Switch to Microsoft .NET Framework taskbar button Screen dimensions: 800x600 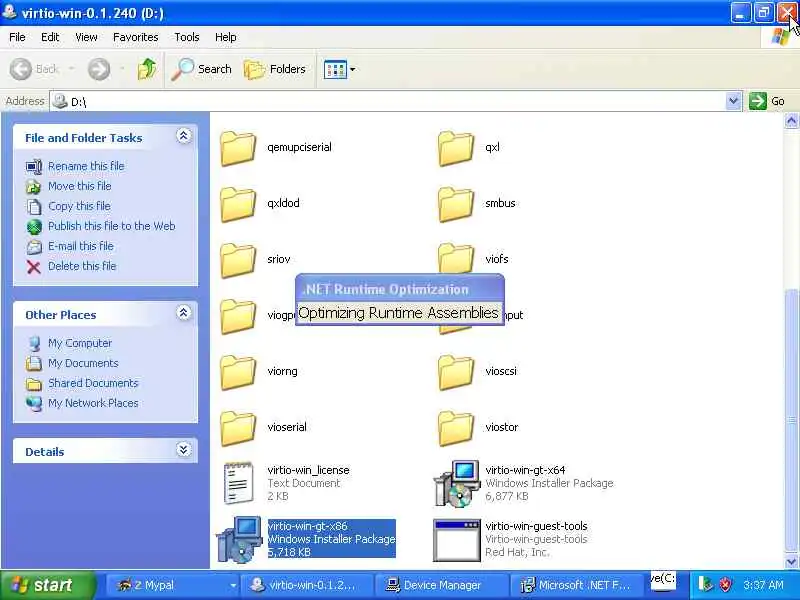coord(577,585)
